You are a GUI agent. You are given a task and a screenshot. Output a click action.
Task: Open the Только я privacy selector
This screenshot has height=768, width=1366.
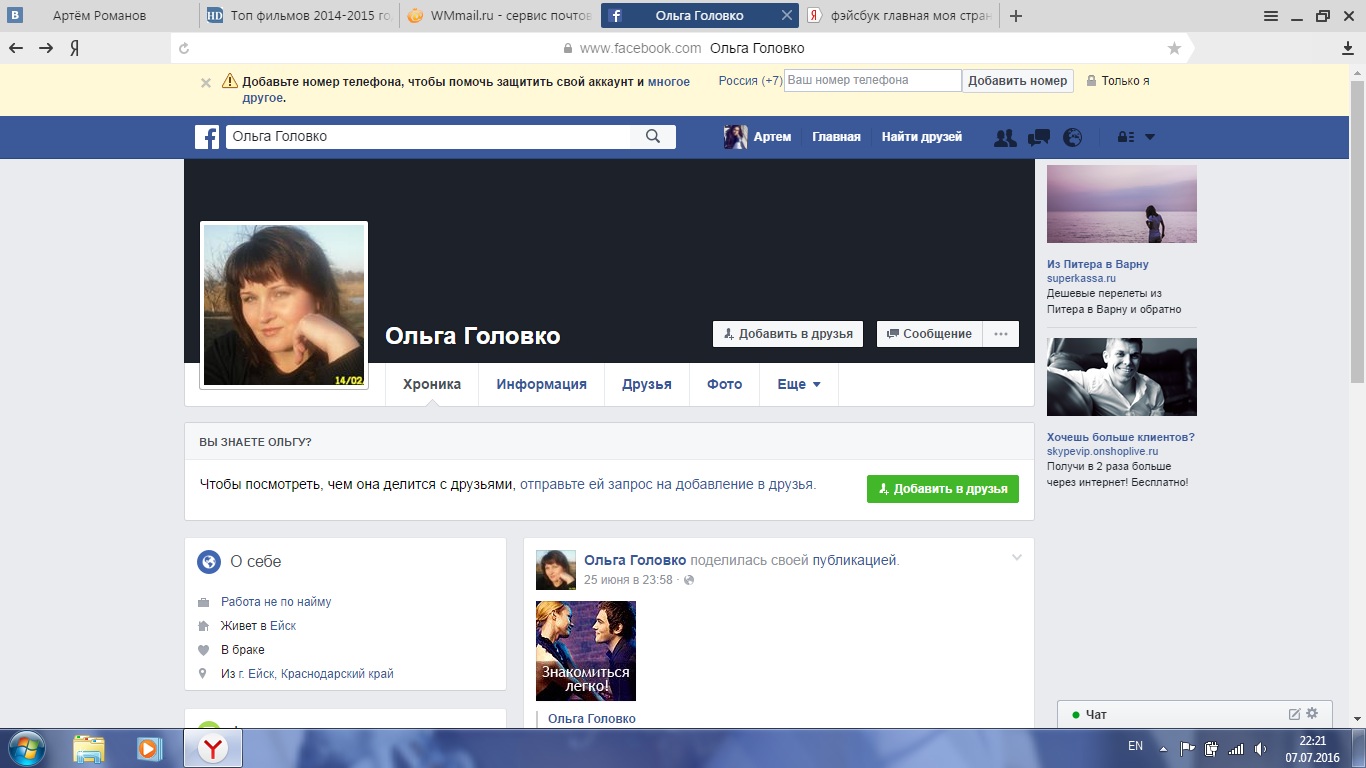coord(1118,81)
